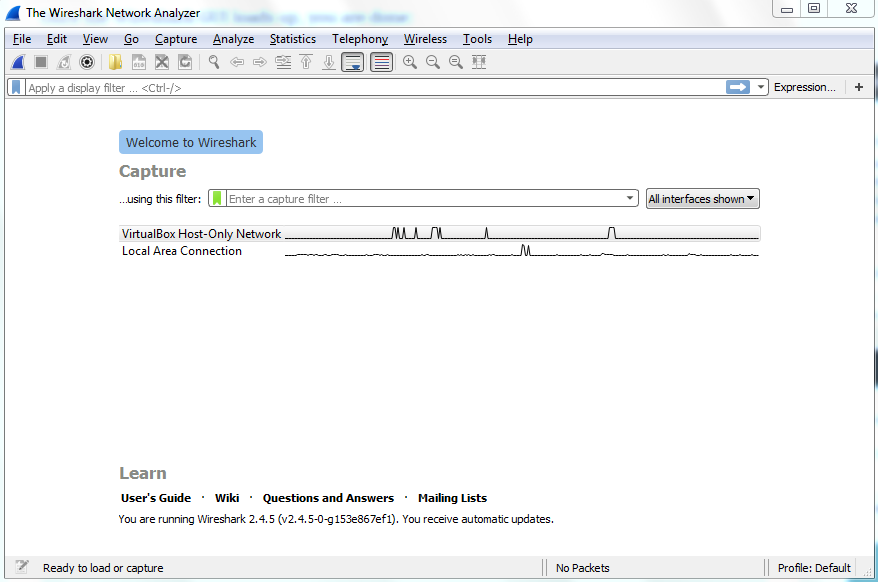Click the Restart current capture icon

[64, 62]
